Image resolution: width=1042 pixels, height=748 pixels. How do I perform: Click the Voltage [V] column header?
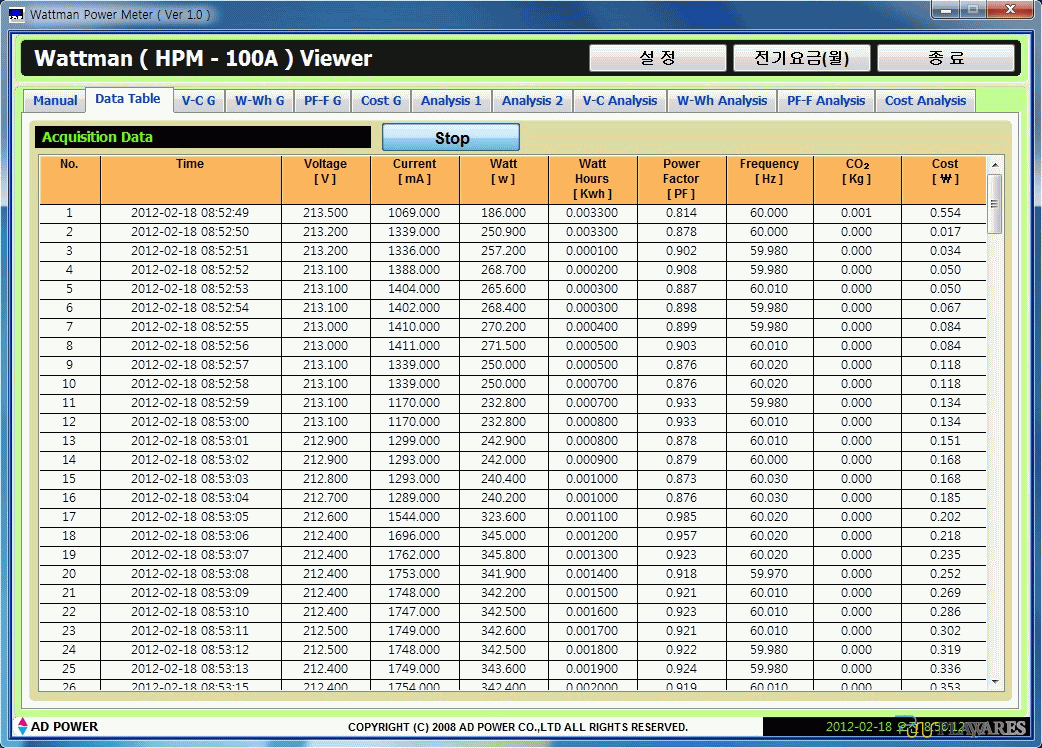[326, 179]
